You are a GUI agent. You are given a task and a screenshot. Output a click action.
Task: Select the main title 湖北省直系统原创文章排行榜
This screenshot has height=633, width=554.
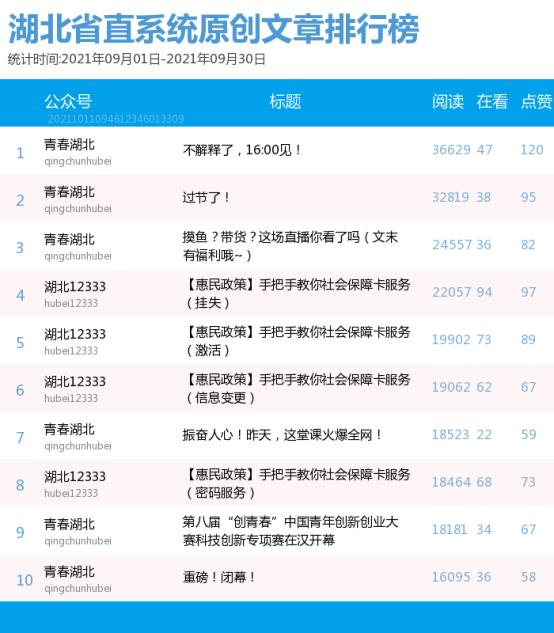tap(214, 29)
